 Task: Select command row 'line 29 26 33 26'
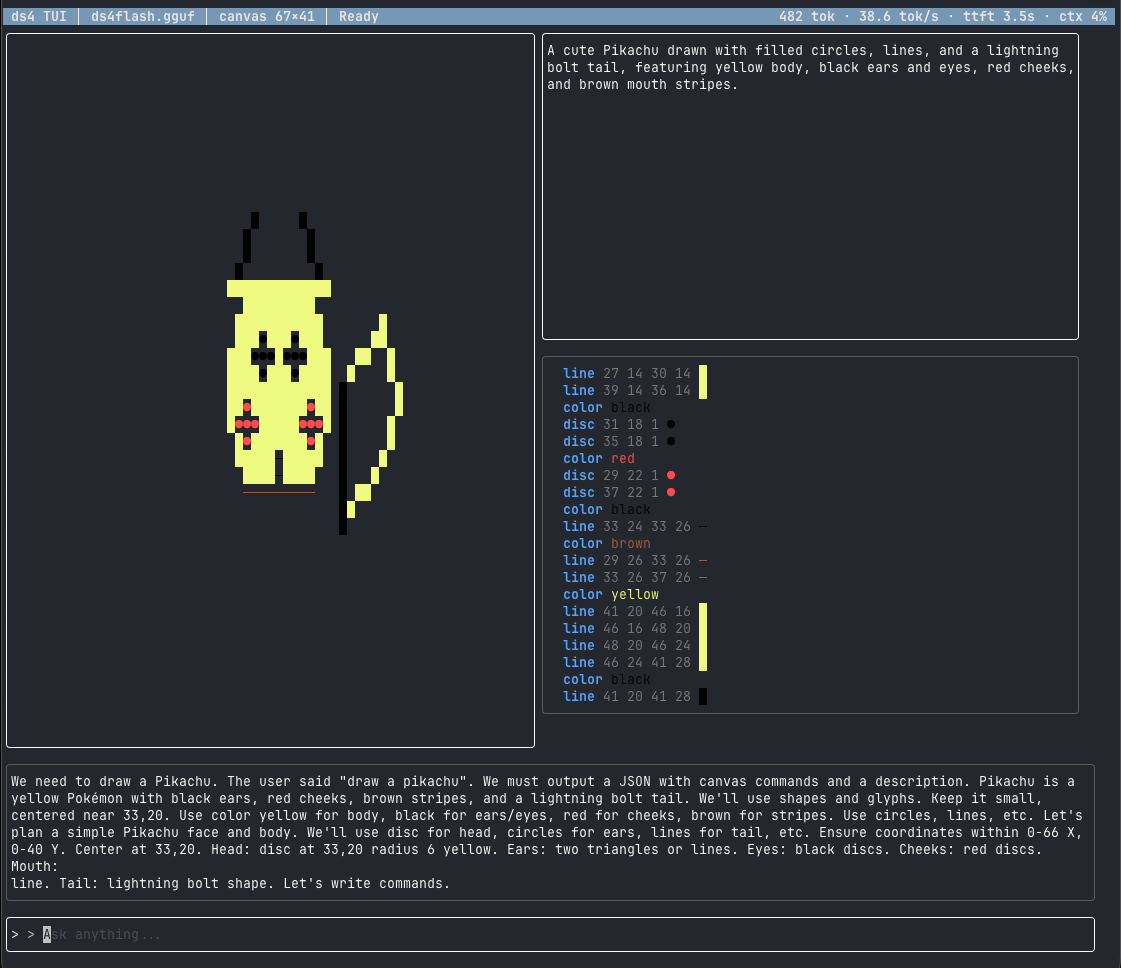(x=634, y=560)
